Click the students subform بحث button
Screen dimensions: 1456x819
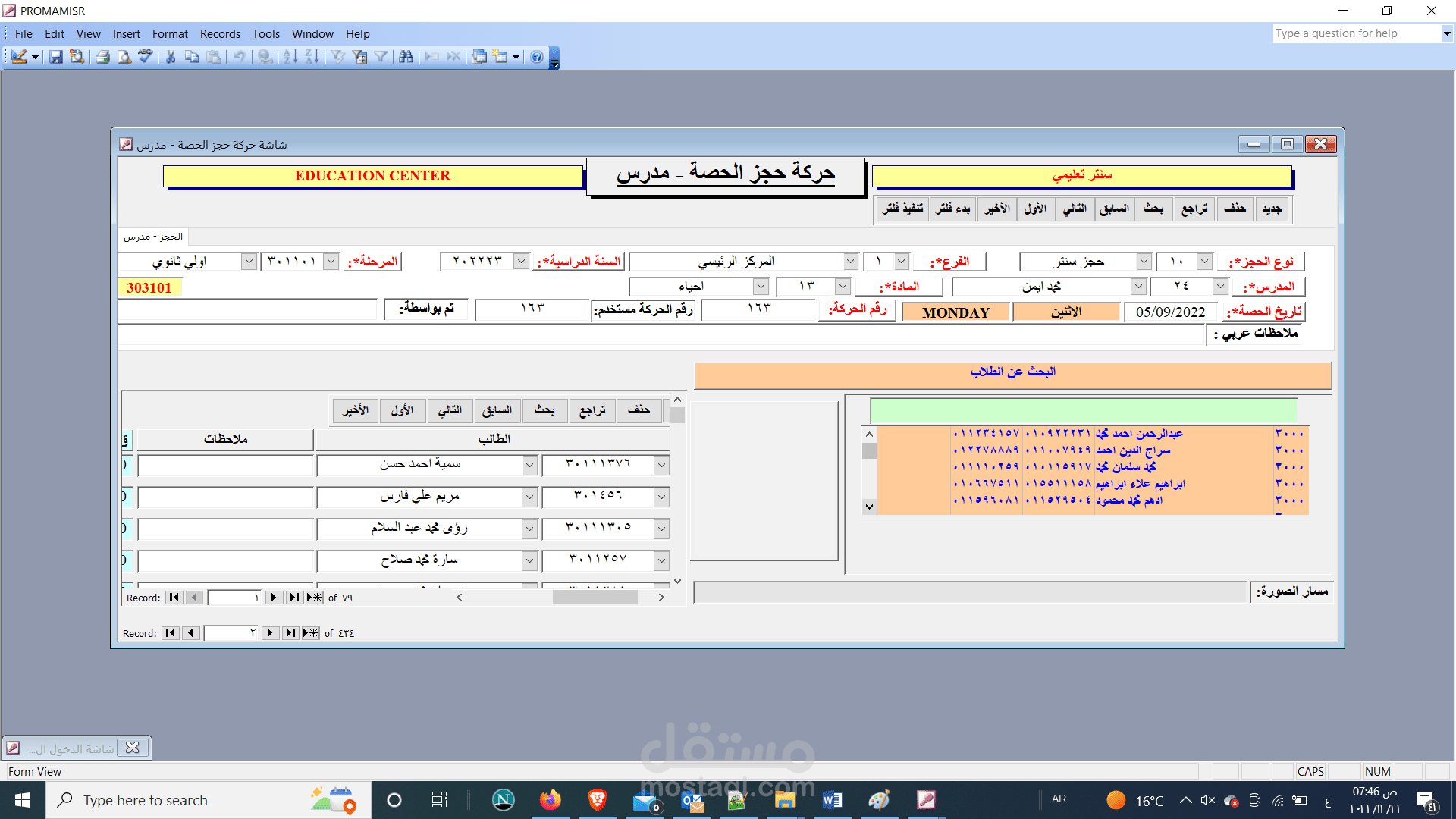(544, 410)
